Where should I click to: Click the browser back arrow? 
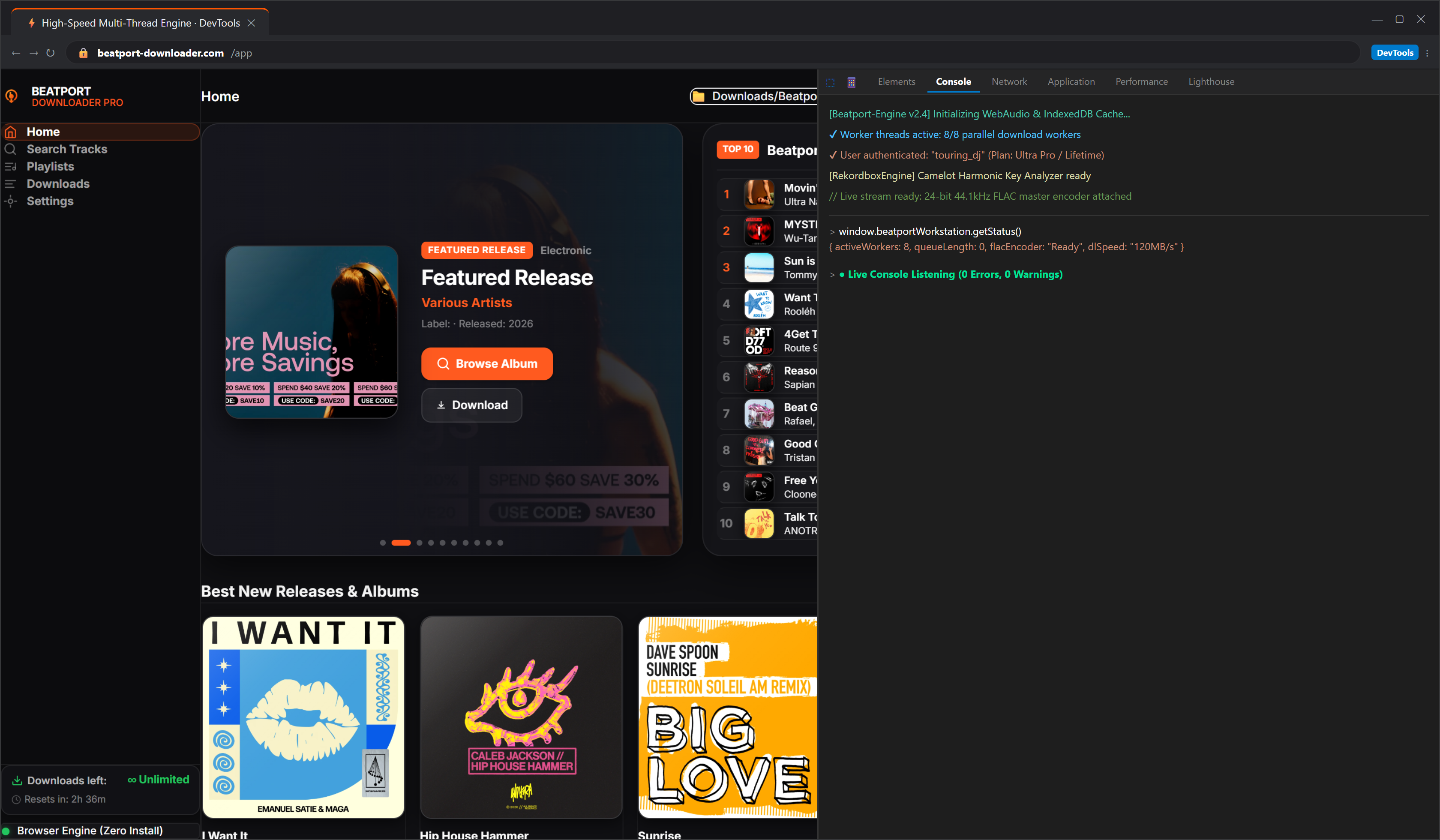point(16,53)
